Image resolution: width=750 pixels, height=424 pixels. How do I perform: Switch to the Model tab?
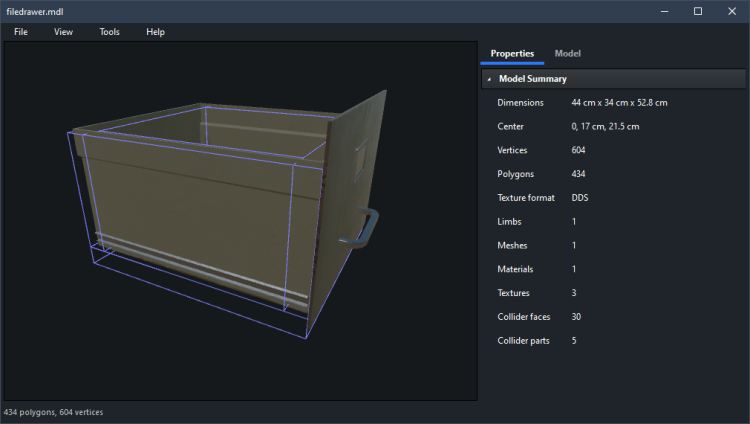point(567,53)
